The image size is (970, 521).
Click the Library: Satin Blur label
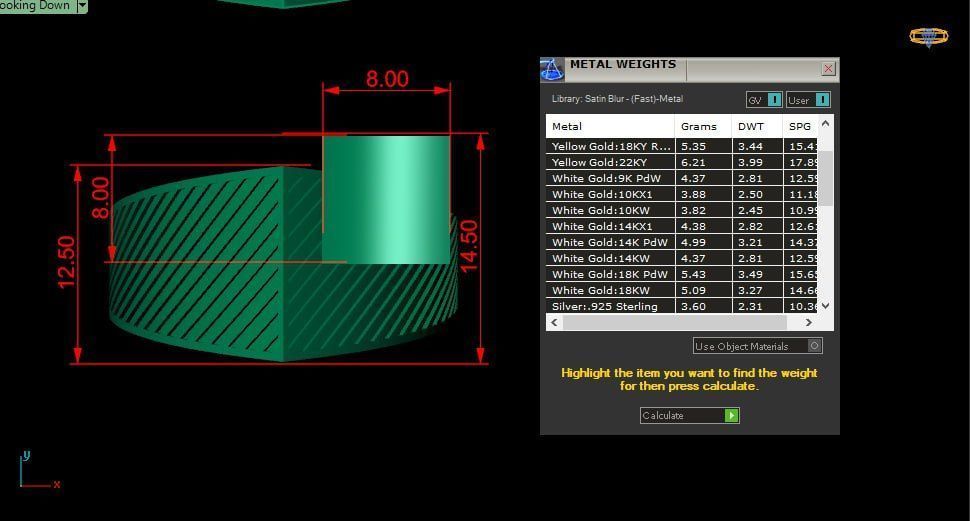coord(617,99)
